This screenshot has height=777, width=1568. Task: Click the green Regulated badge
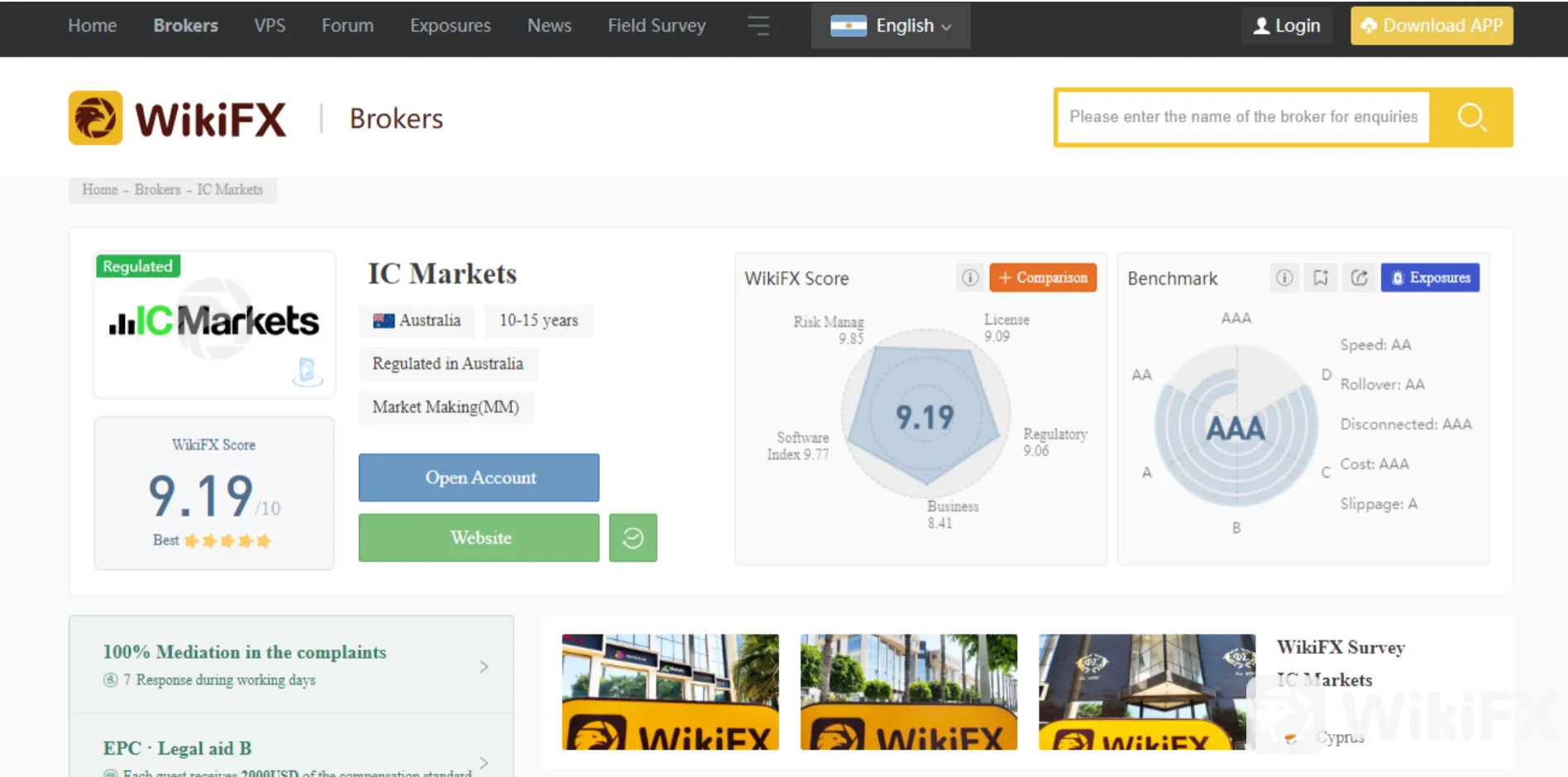coord(138,266)
